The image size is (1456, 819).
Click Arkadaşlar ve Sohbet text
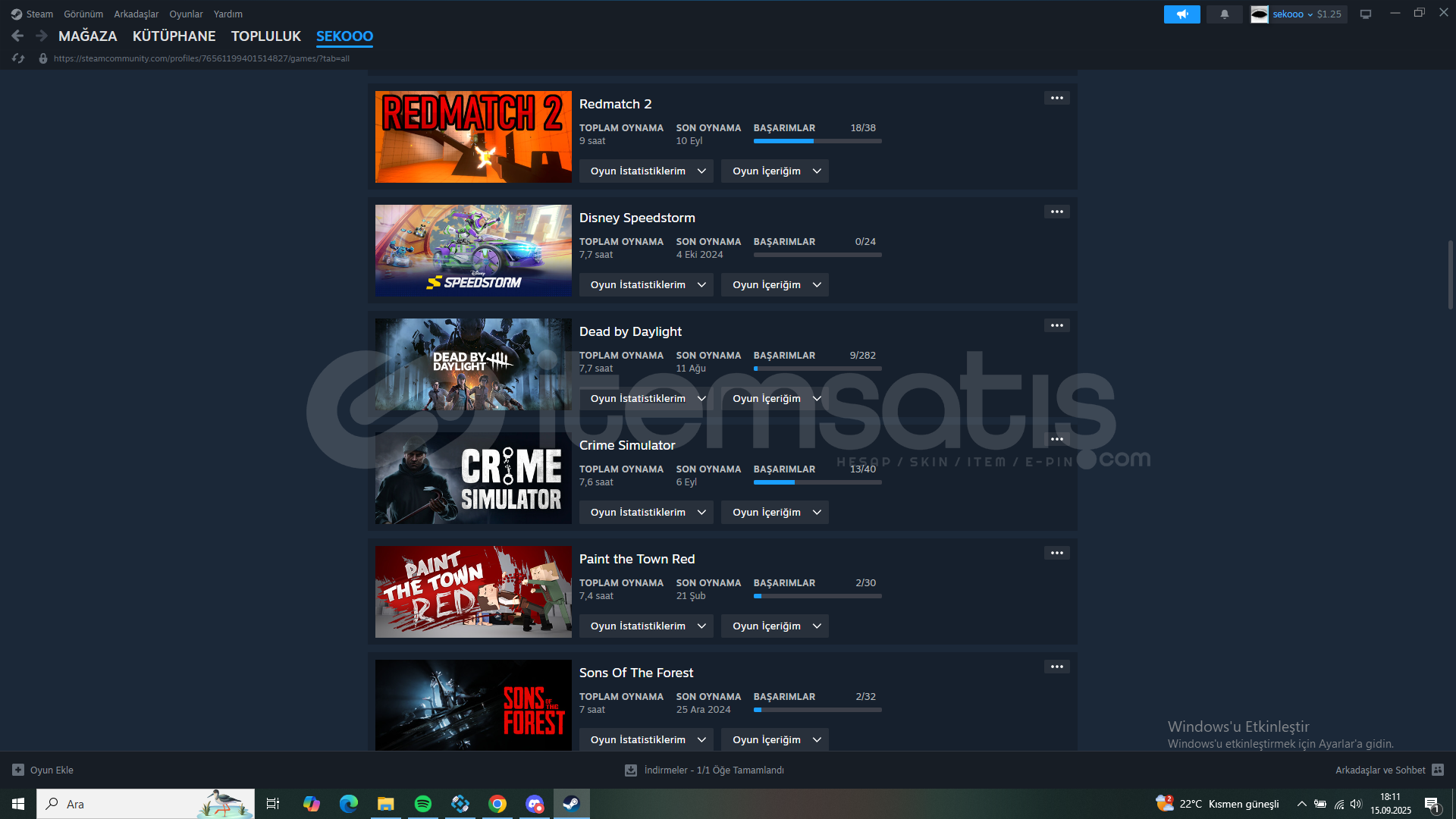(x=1380, y=770)
